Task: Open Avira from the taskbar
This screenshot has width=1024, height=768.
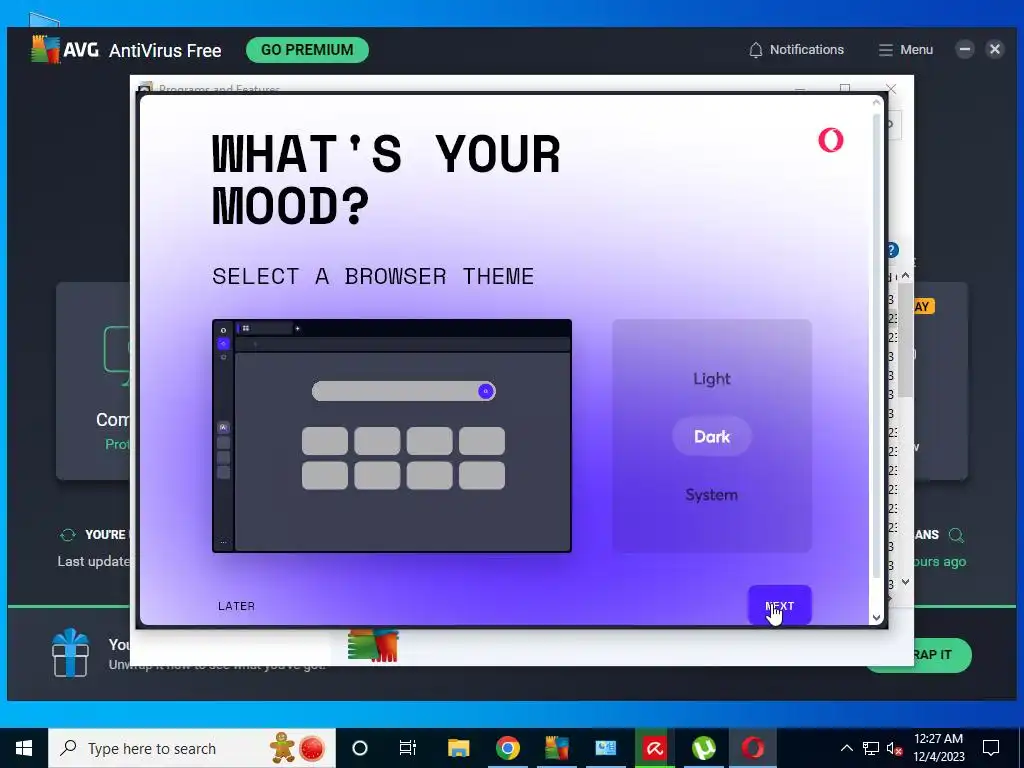Action: (654, 748)
